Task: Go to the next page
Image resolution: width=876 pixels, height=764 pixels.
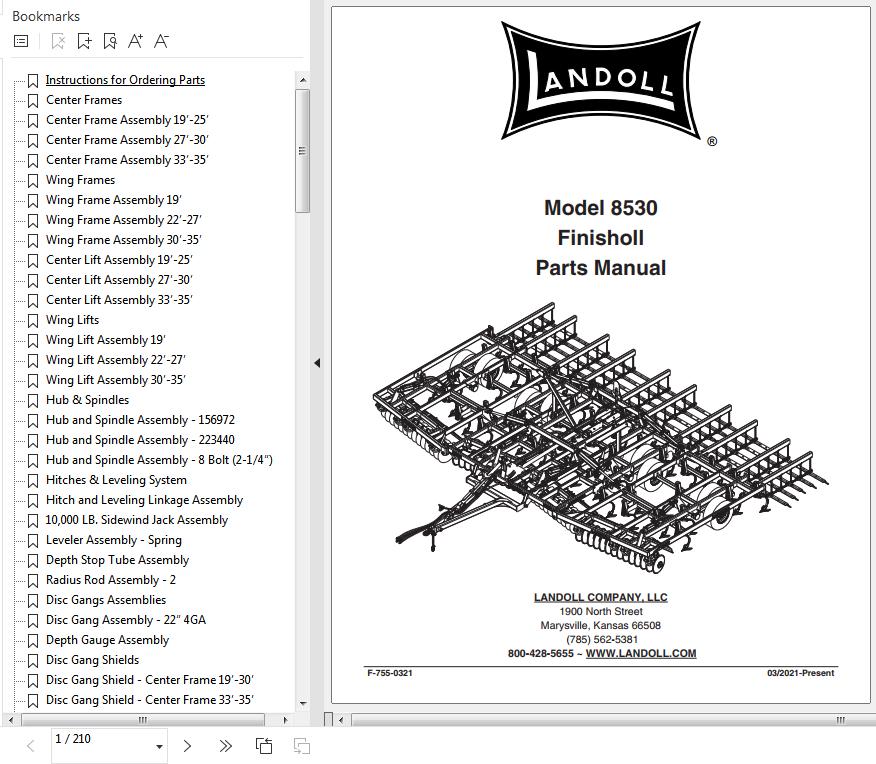Action: click(187, 746)
